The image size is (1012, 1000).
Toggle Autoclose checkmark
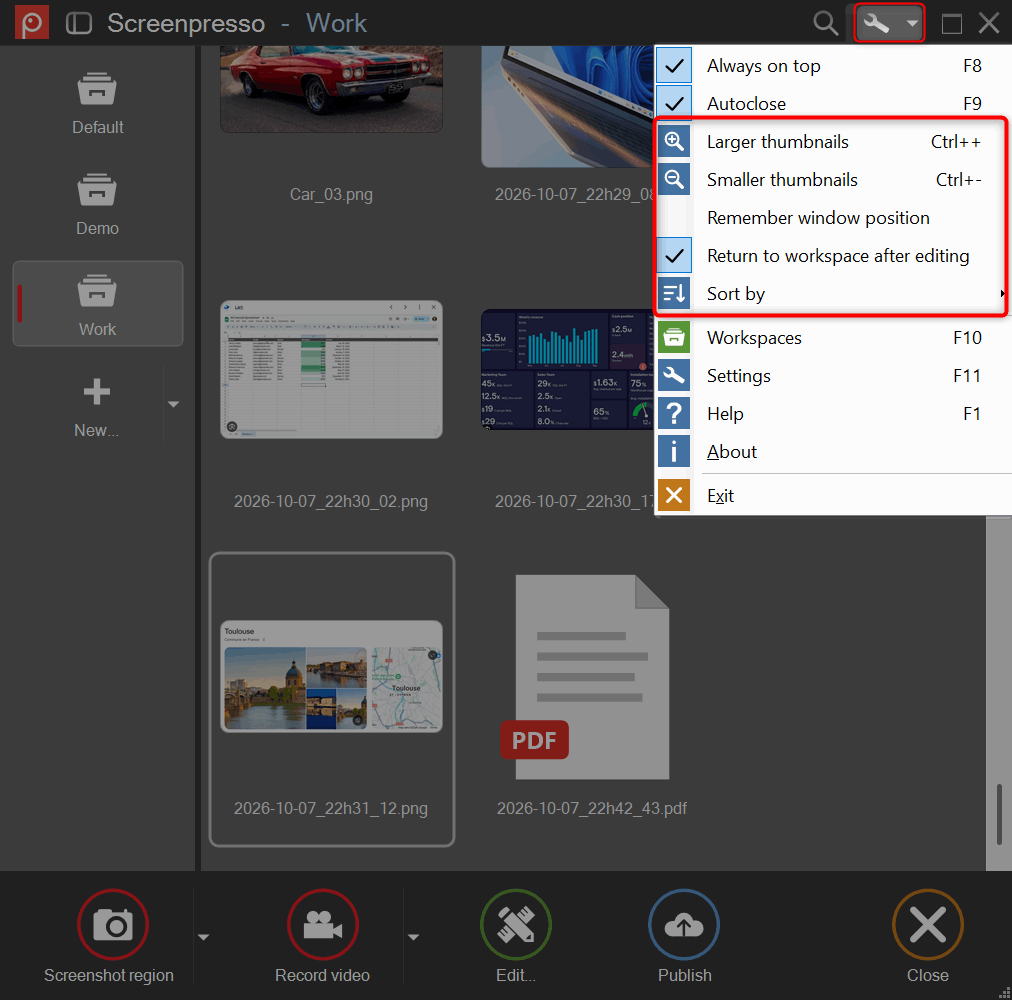[674, 103]
